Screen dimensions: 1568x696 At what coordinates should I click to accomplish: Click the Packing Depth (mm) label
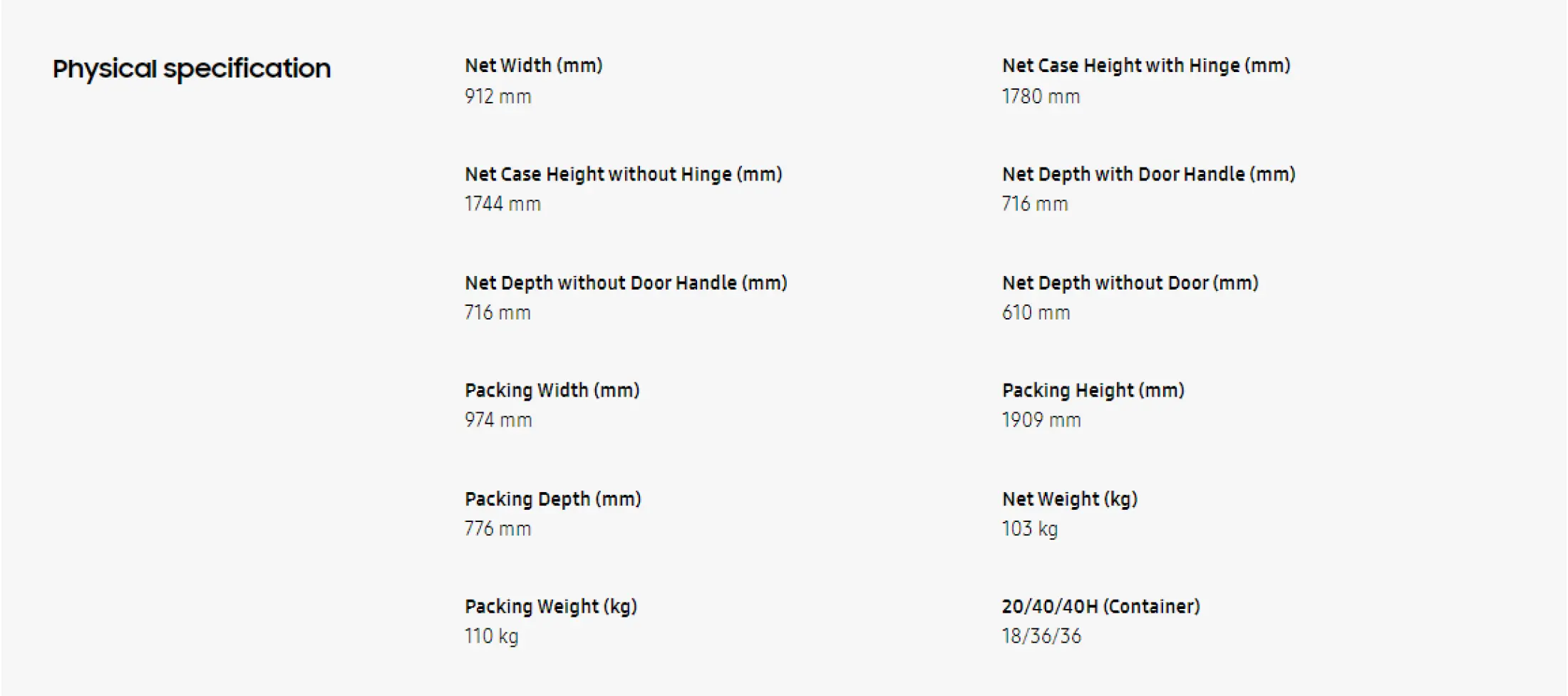tap(552, 499)
